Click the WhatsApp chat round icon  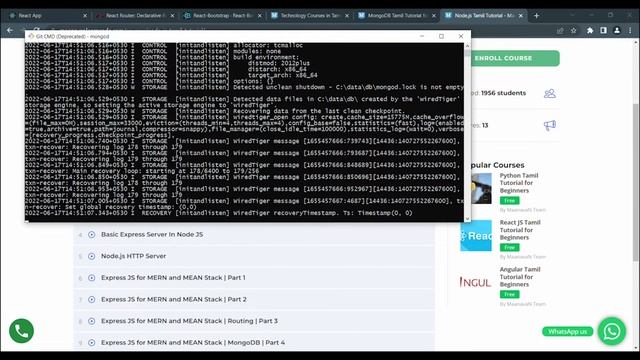[x=612, y=331]
